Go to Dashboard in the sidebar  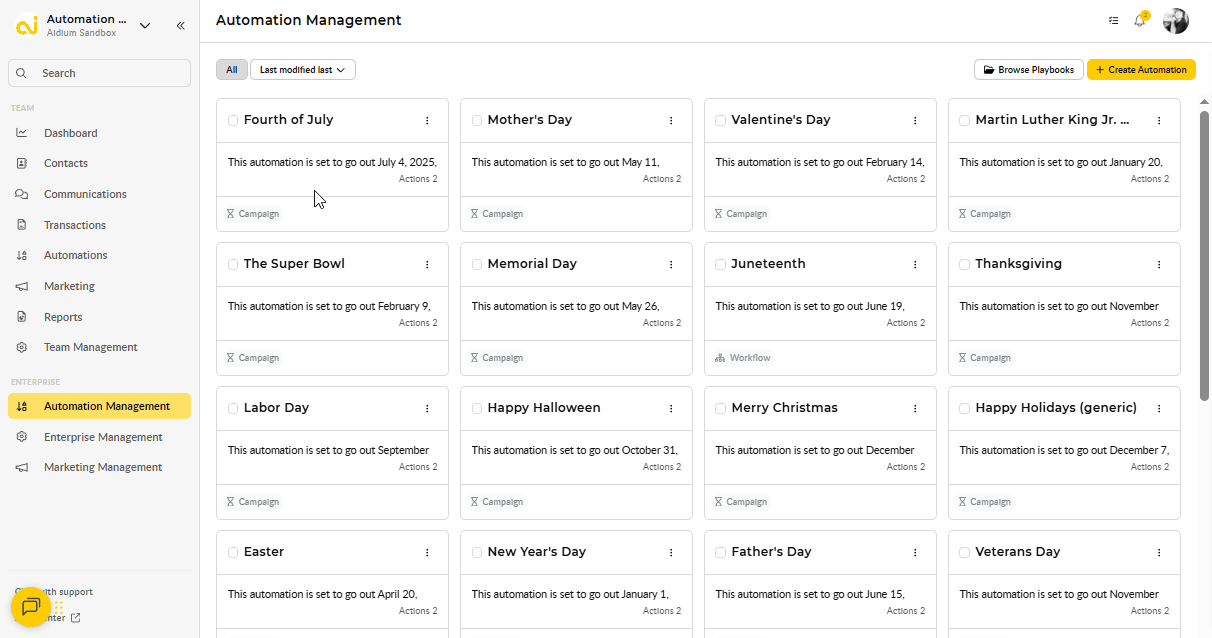click(x=70, y=133)
